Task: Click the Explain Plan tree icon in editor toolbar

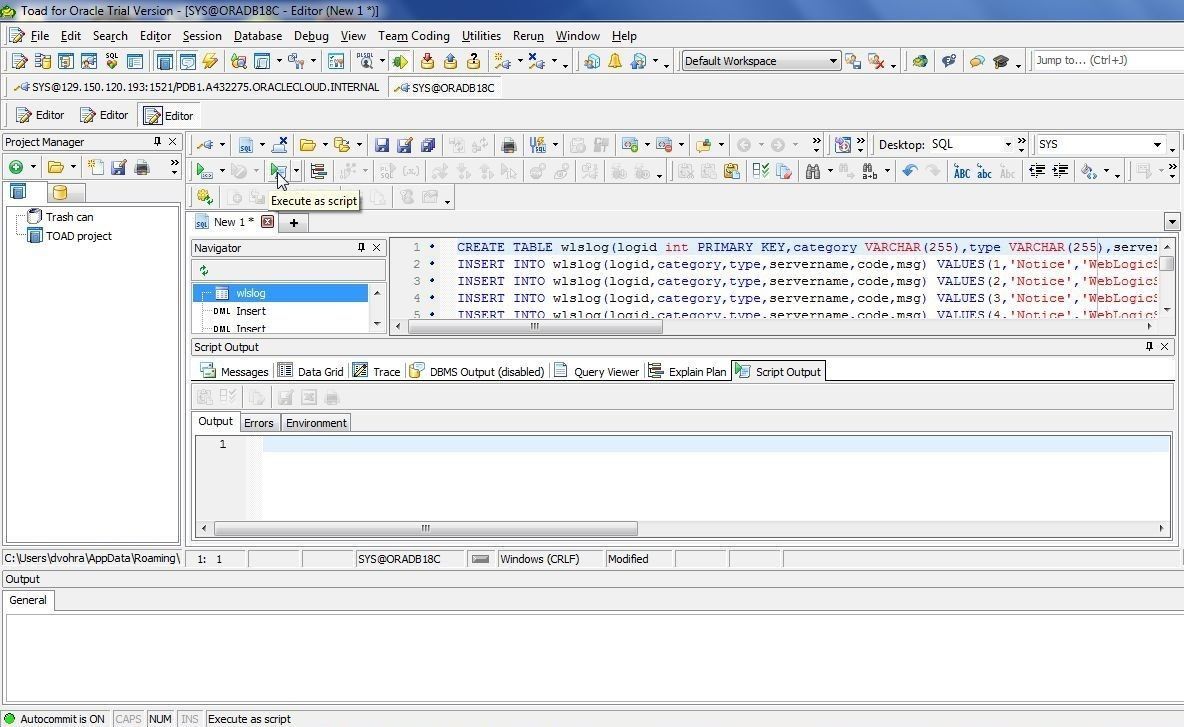Action: (x=319, y=171)
